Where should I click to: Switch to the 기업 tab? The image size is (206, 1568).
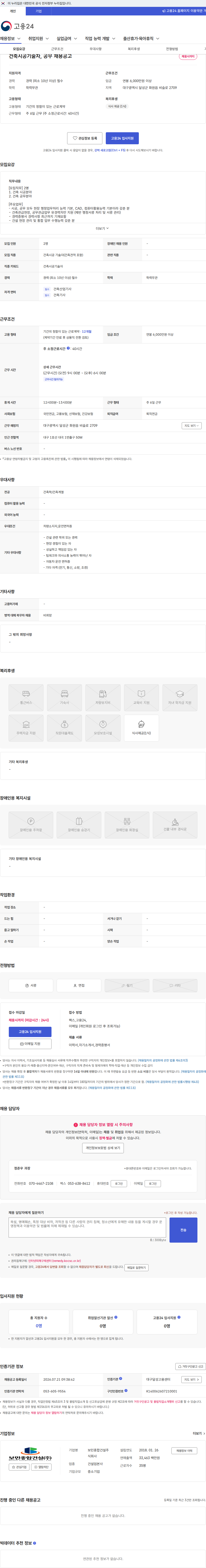click(x=38, y=11)
